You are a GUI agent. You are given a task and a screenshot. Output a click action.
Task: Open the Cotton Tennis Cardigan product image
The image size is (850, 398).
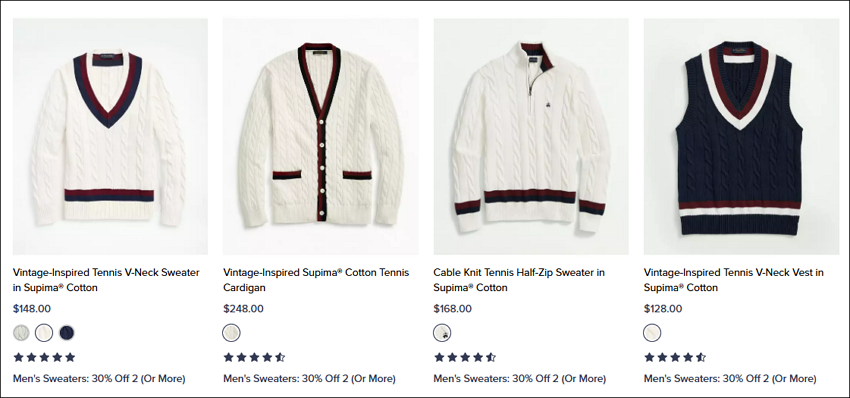tap(320, 137)
